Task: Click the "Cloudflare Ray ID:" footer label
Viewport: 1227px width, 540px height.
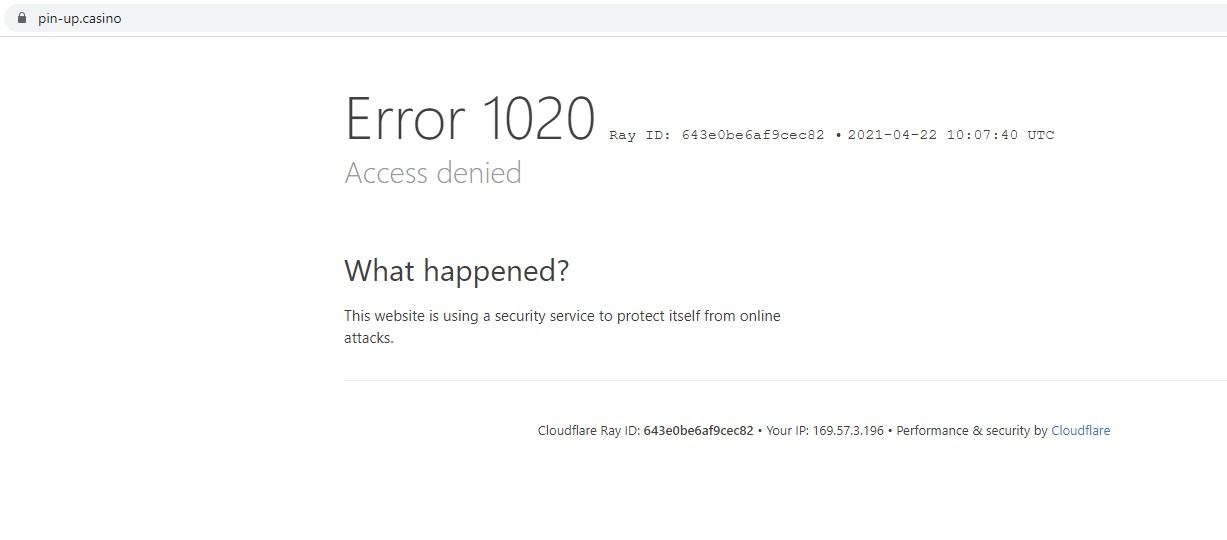Action: coord(589,431)
